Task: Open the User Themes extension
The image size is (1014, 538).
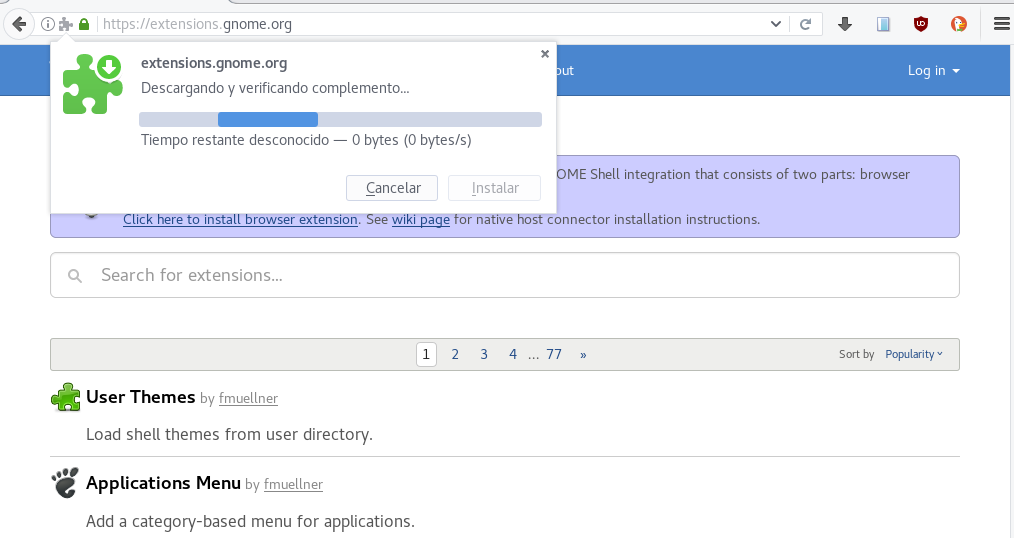Action: coord(140,397)
